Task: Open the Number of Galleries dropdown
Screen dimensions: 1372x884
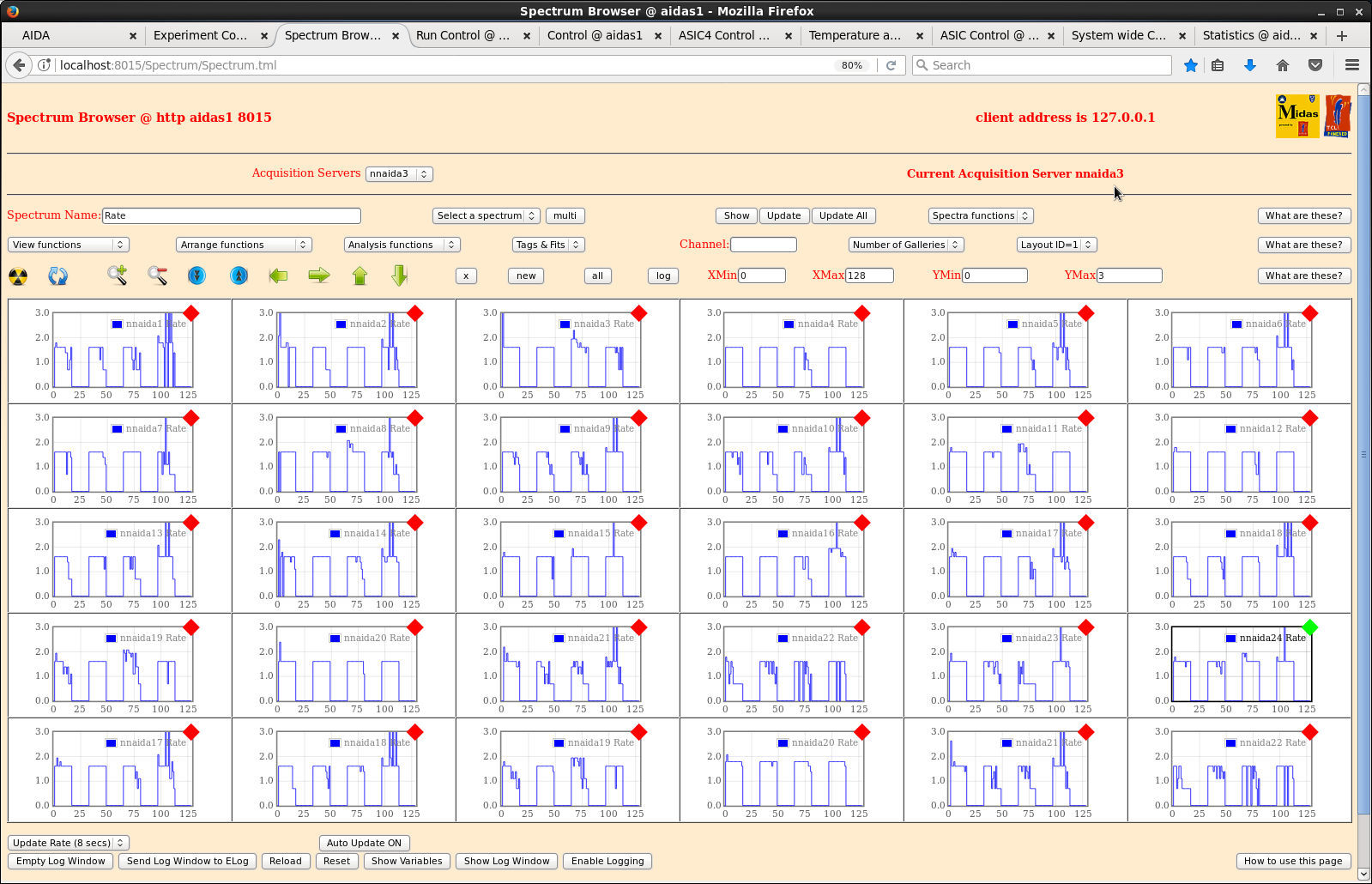Action: [906, 245]
